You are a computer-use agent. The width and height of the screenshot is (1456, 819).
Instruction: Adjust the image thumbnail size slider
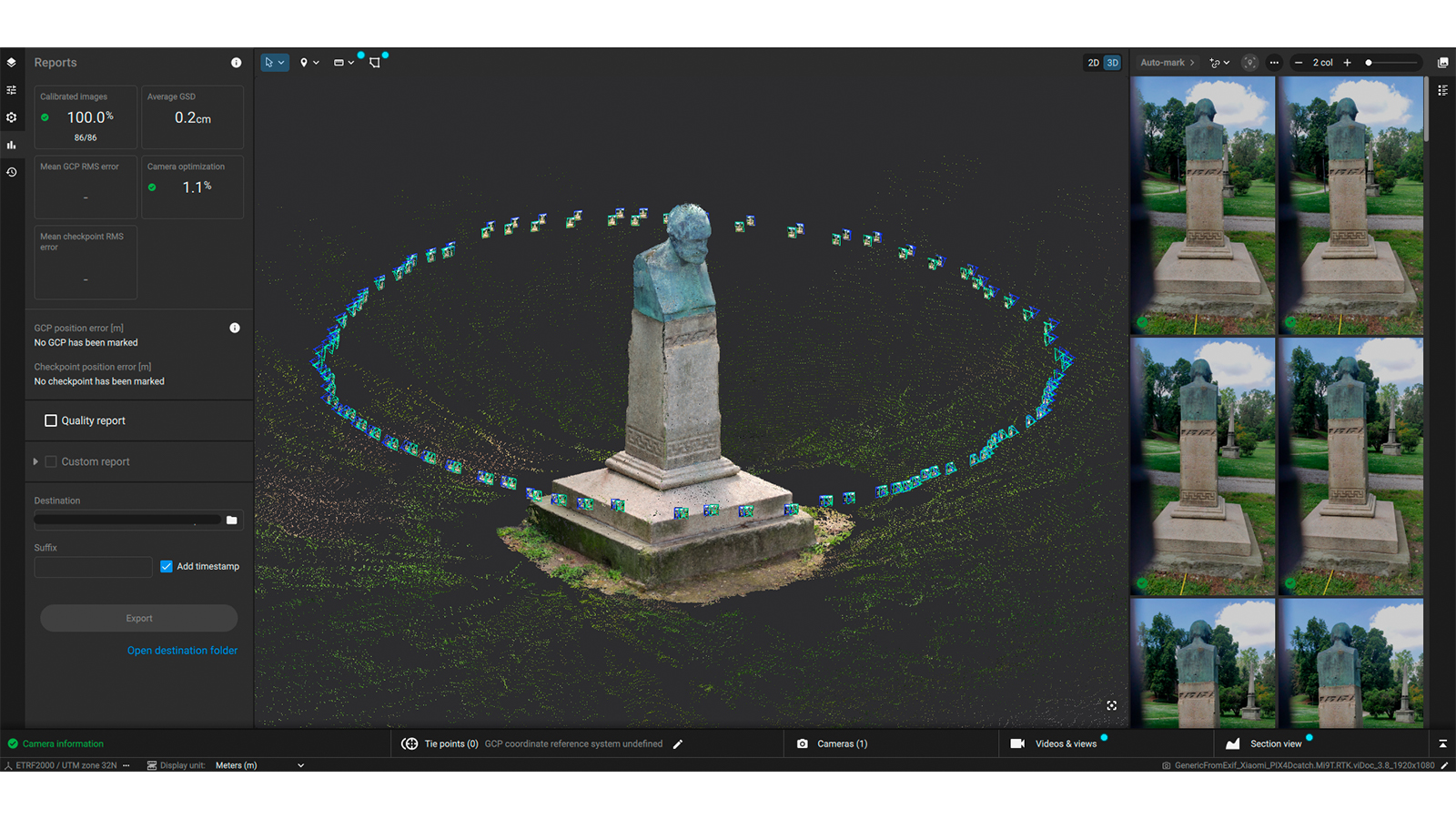click(x=1392, y=63)
